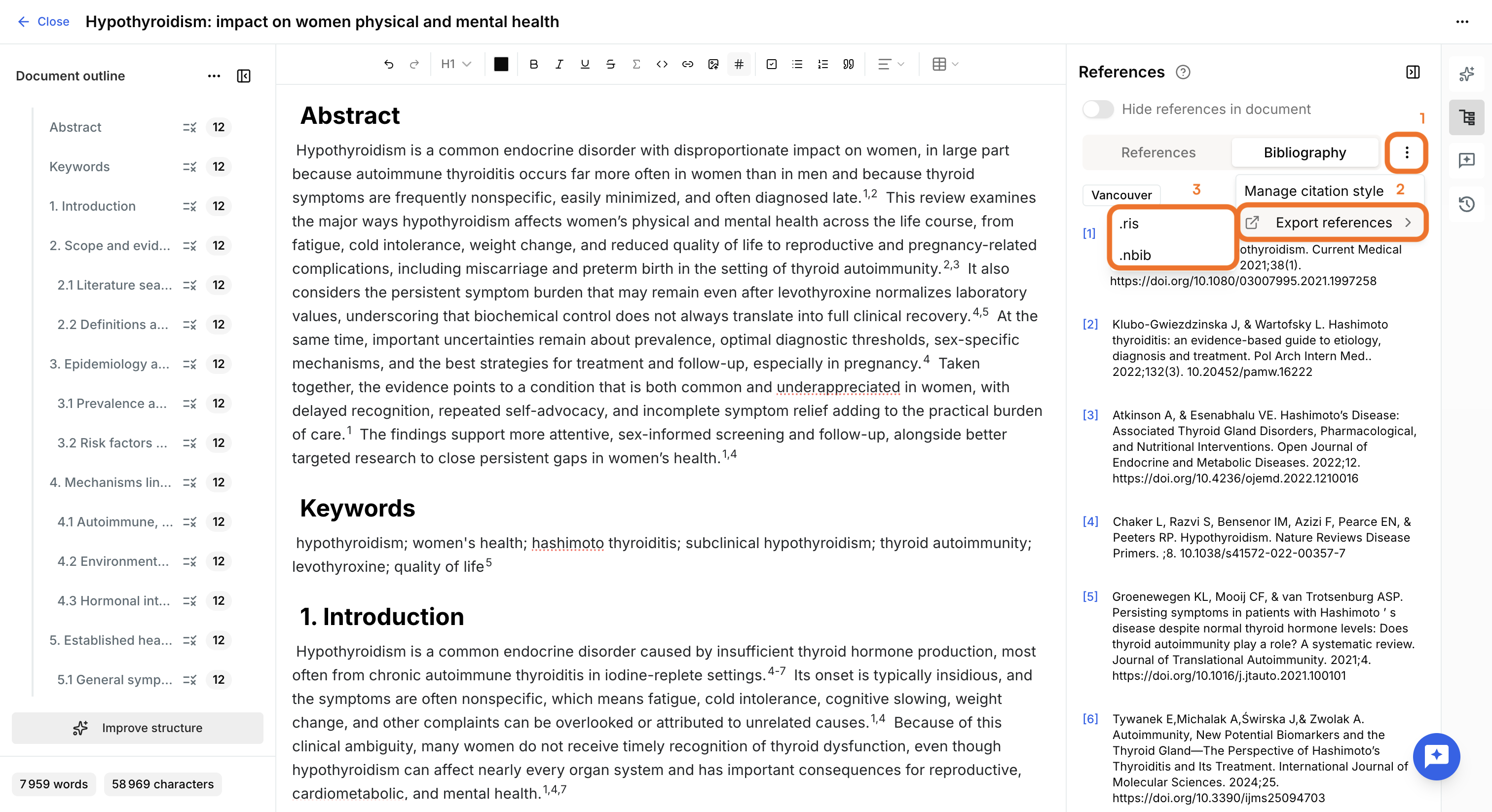Open the black text color swatch
The image size is (1492, 812).
(x=501, y=64)
